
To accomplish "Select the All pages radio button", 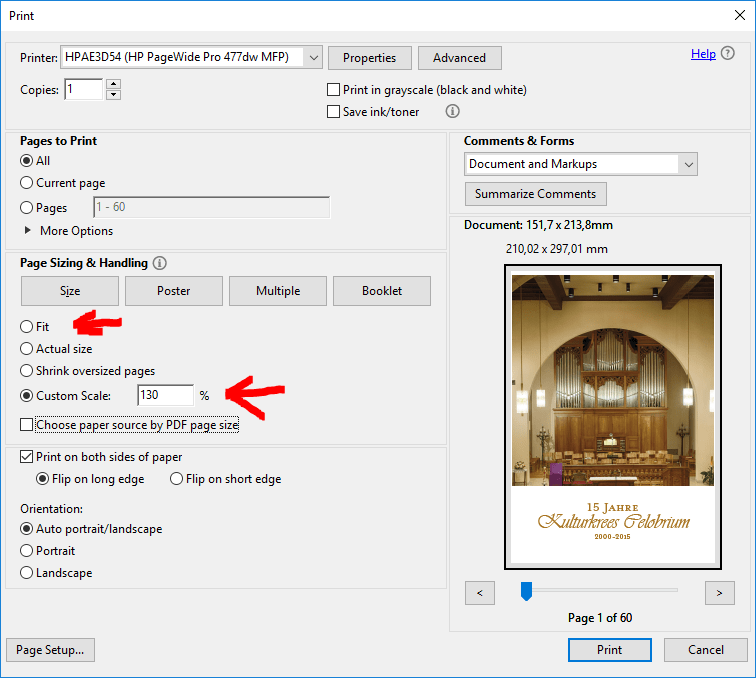I will [x=27, y=161].
